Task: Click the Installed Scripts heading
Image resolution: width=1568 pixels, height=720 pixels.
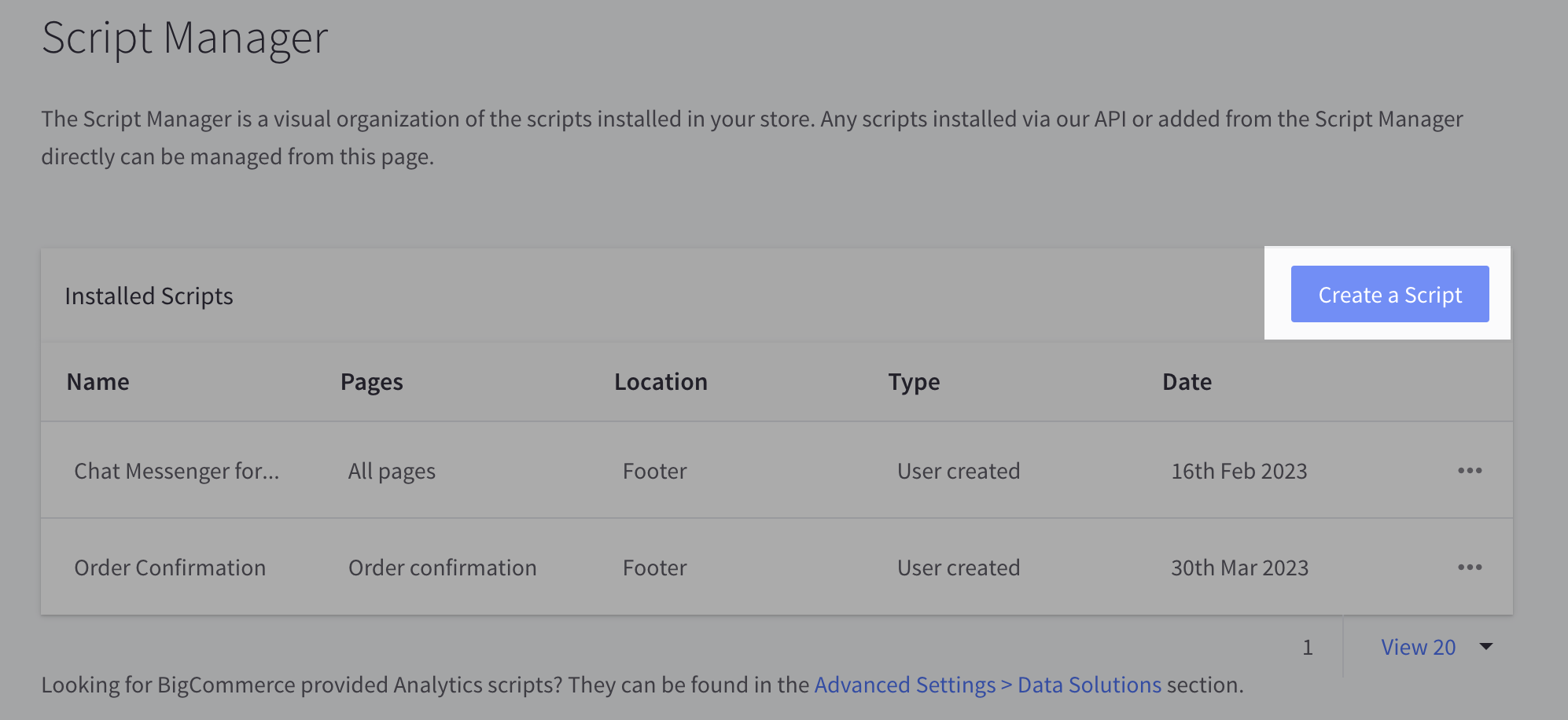Action: click(149, 296)
